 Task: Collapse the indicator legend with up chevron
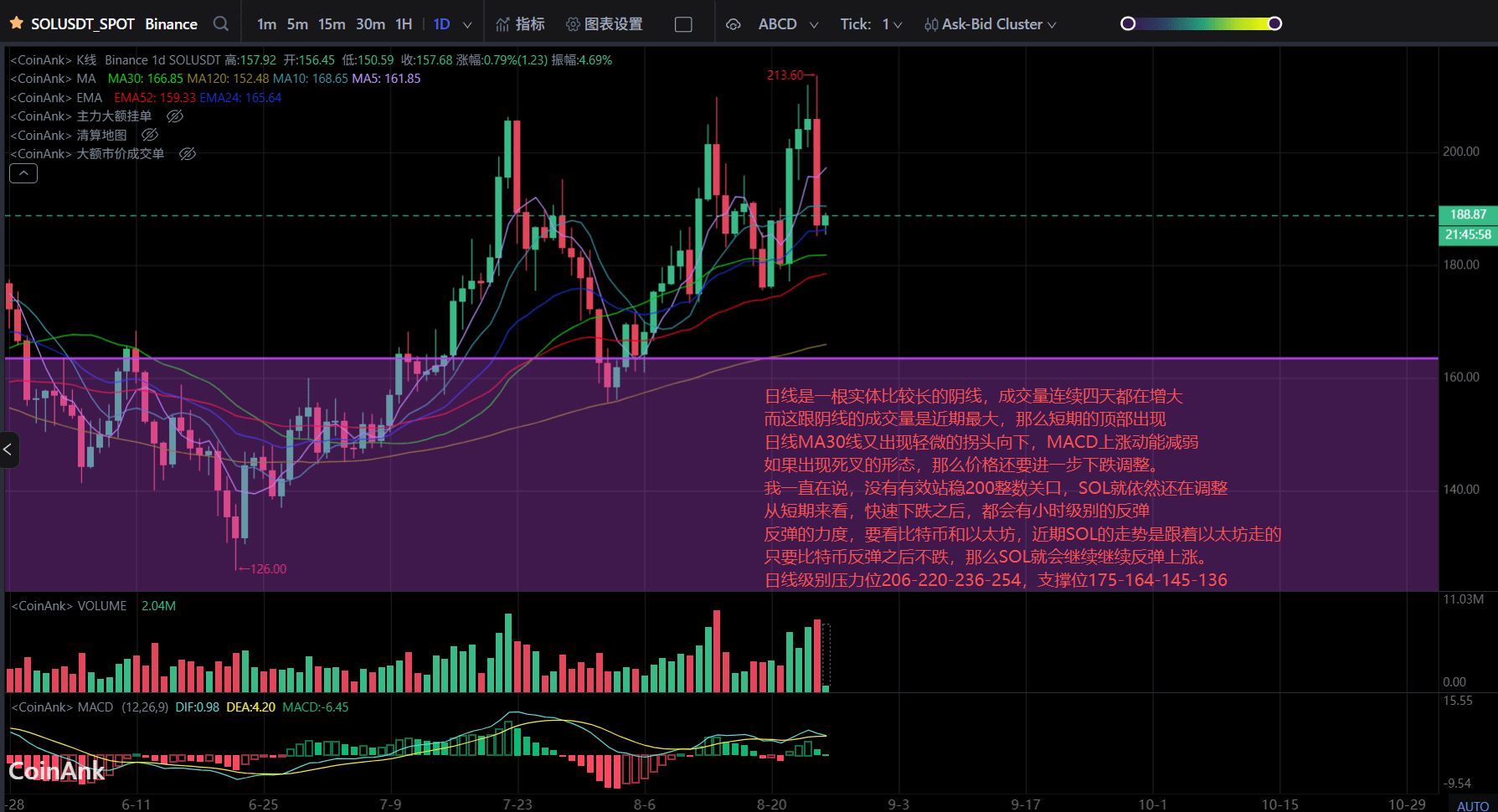pos(23,173)
